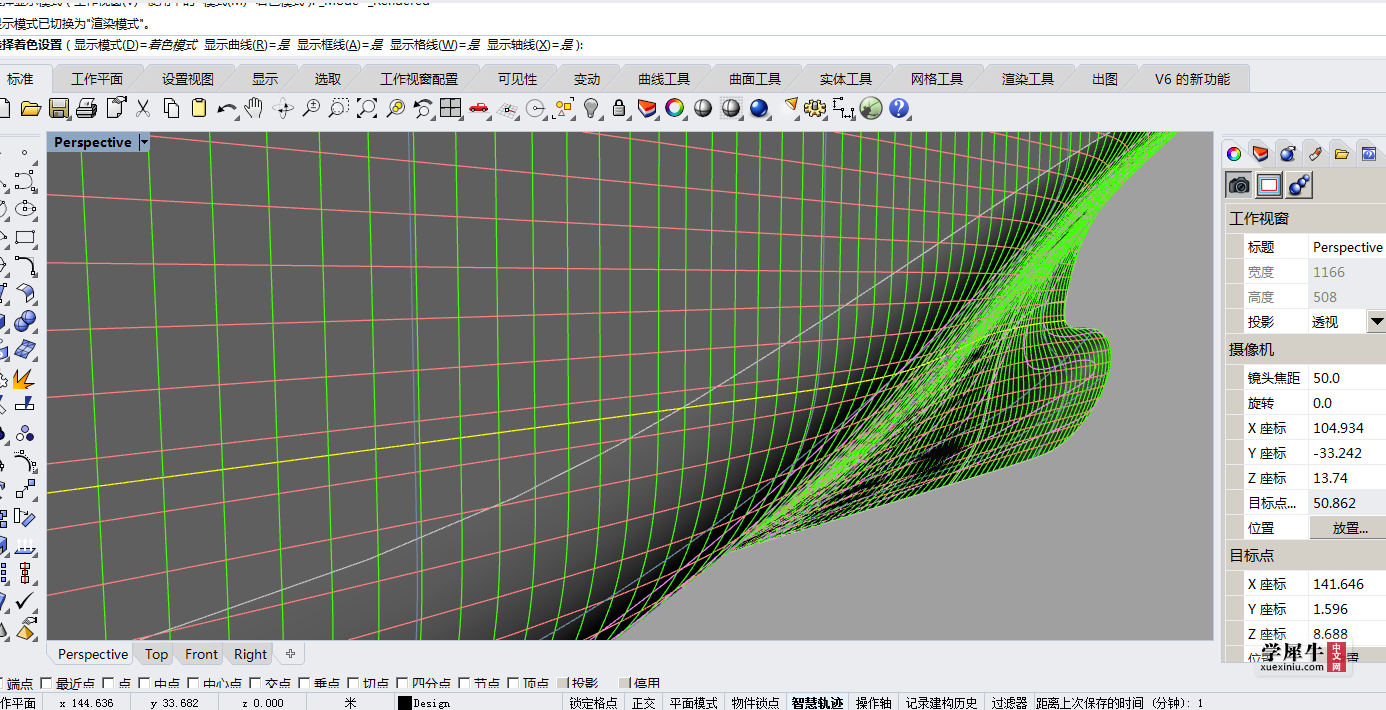Click the Zoom Extents icon
This screenshot has height=710, width=1386.
tap(367, 108)
